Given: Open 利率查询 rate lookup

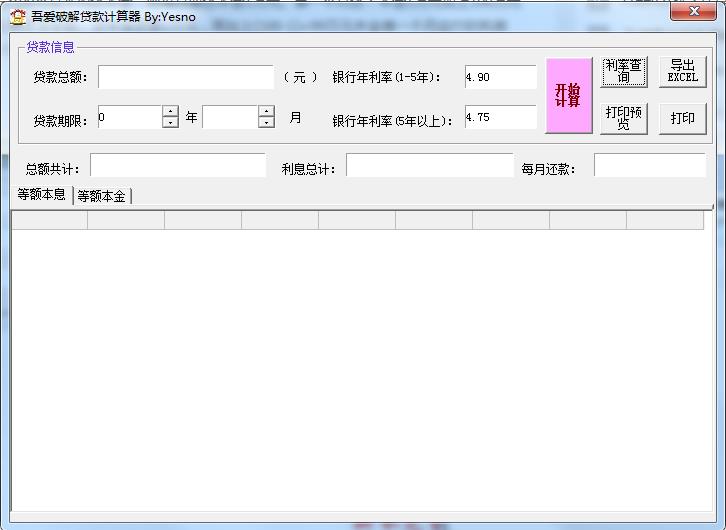Looking at the screenshot, I should tap(624, 72).
